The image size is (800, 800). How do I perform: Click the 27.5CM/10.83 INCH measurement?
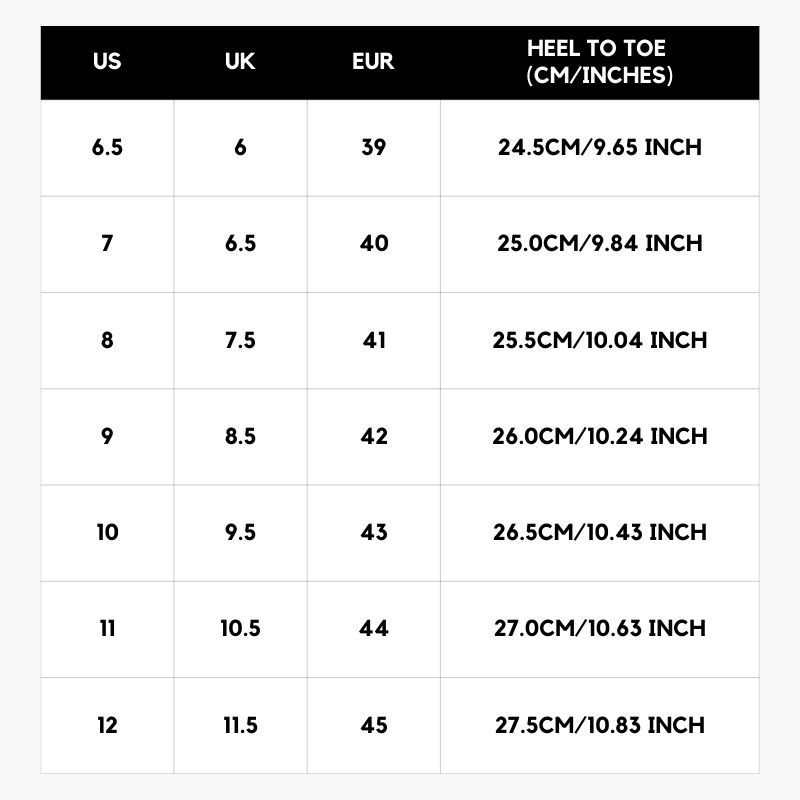tap(599, 726)
